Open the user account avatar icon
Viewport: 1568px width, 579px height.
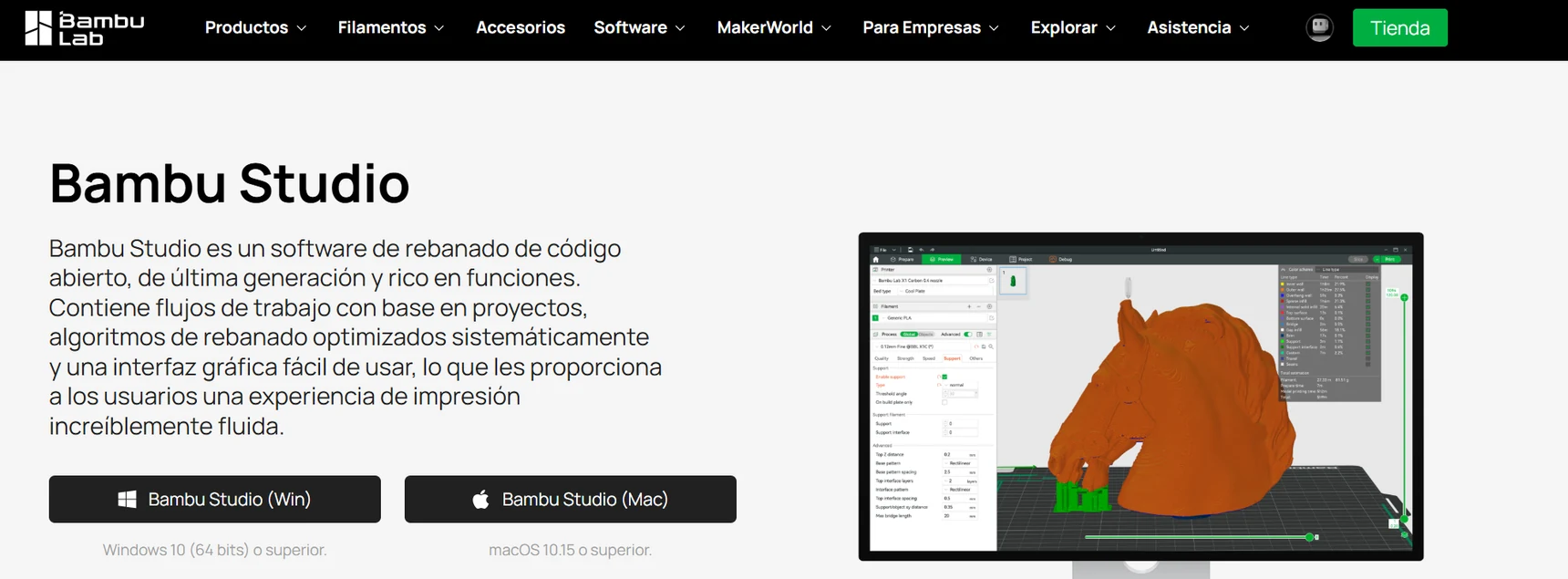pos(1319,27)
